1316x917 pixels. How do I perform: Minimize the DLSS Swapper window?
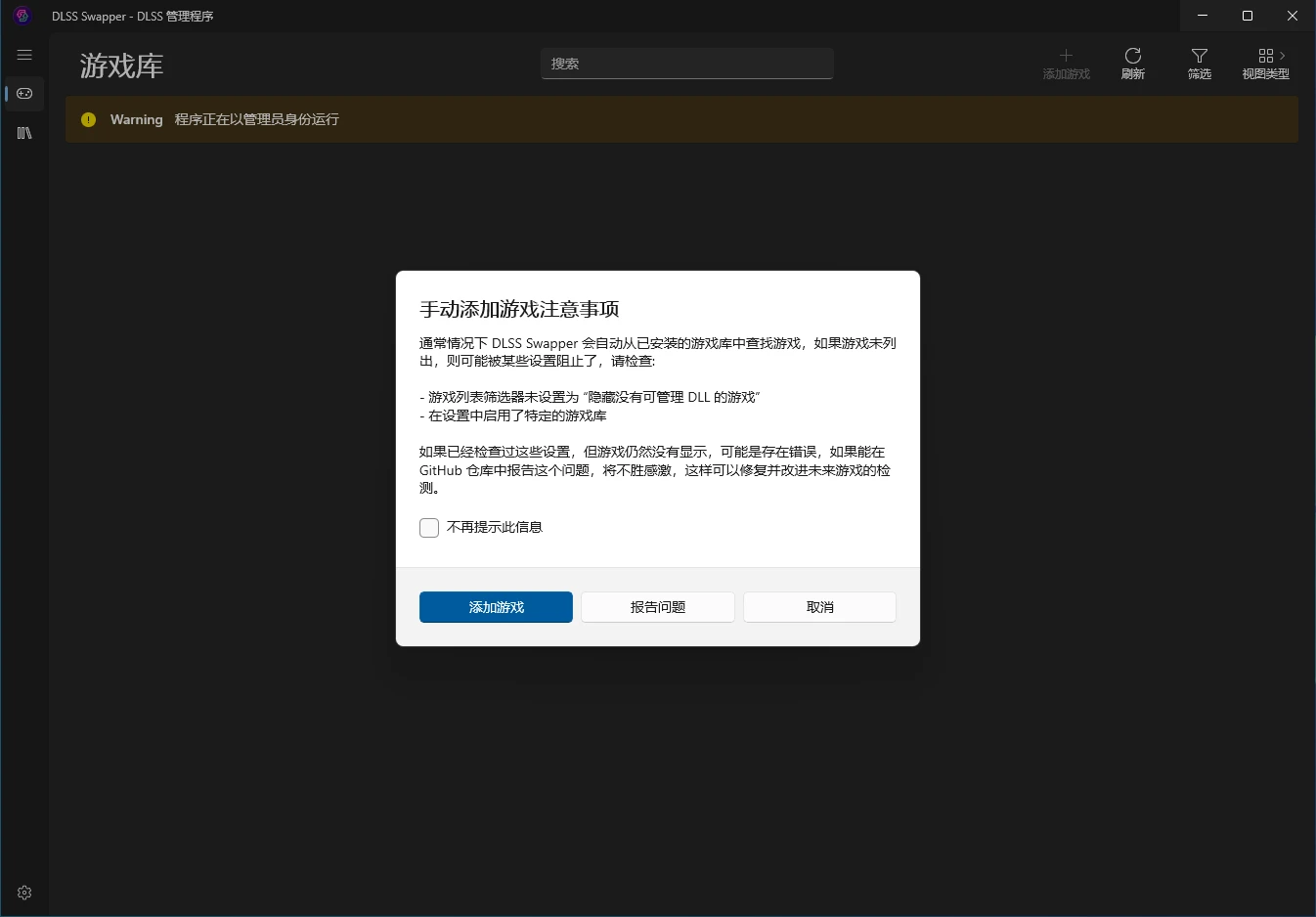tap(1203, 16)
